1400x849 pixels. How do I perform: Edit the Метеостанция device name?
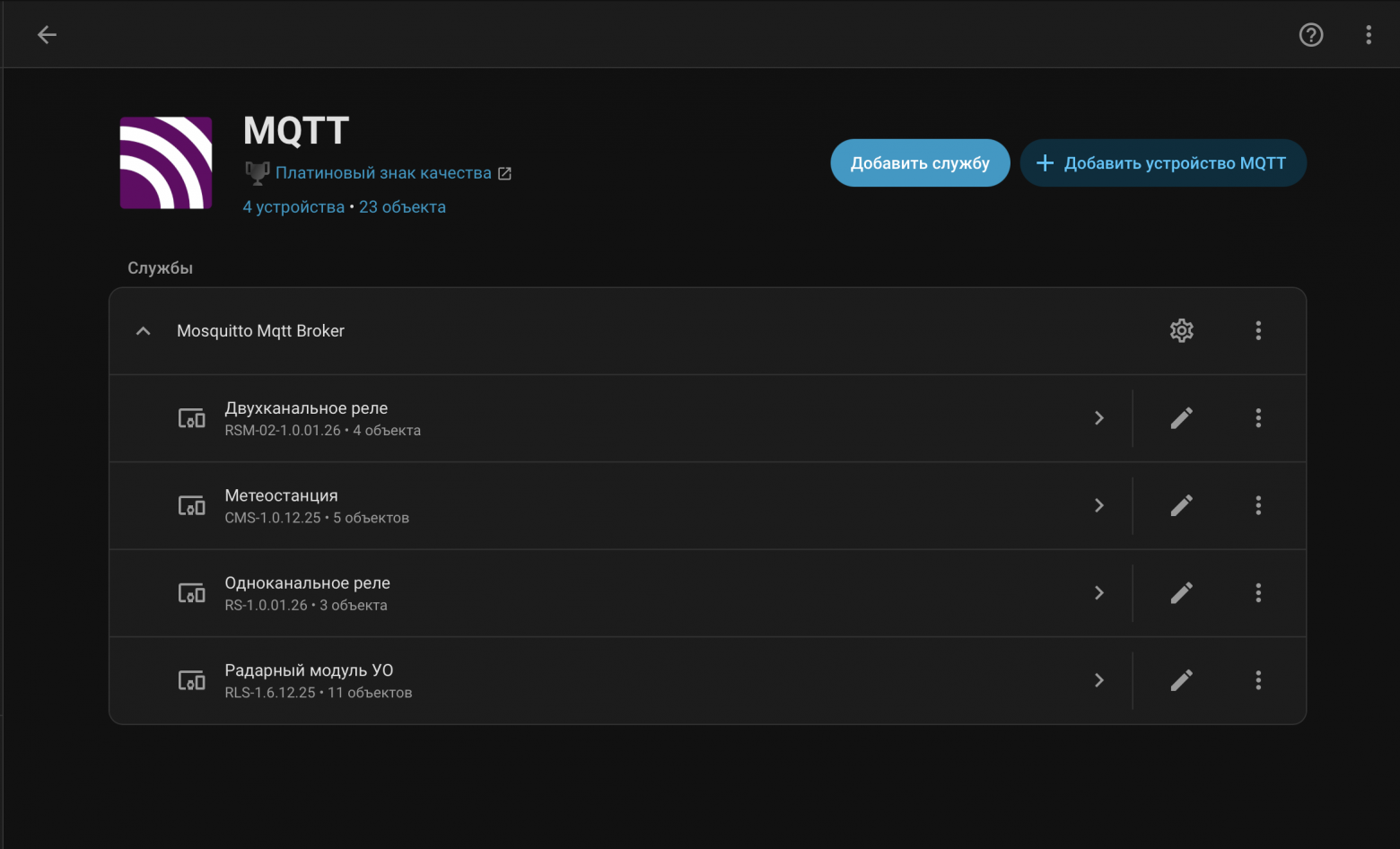pos(1181,505)
